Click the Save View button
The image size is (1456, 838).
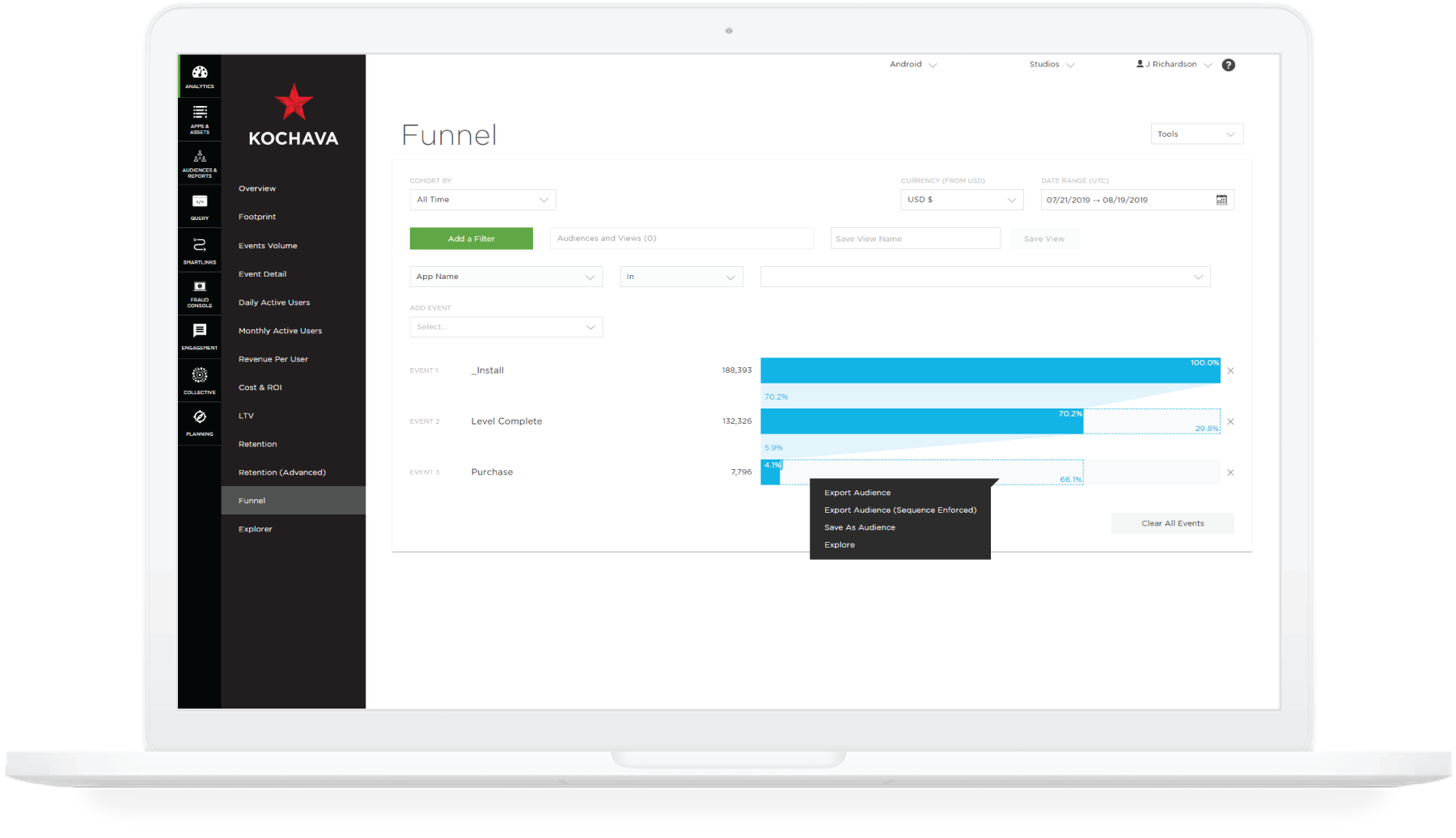pos(1044,239)
